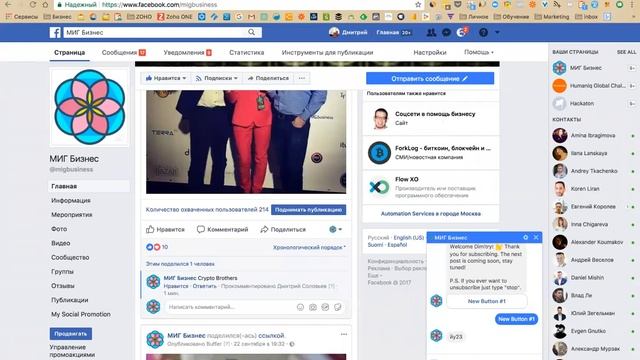The width and height of the screenshot is (640, 360).
Task: Like the post with Нравится thumb icon
Action: tap(165, 229)
